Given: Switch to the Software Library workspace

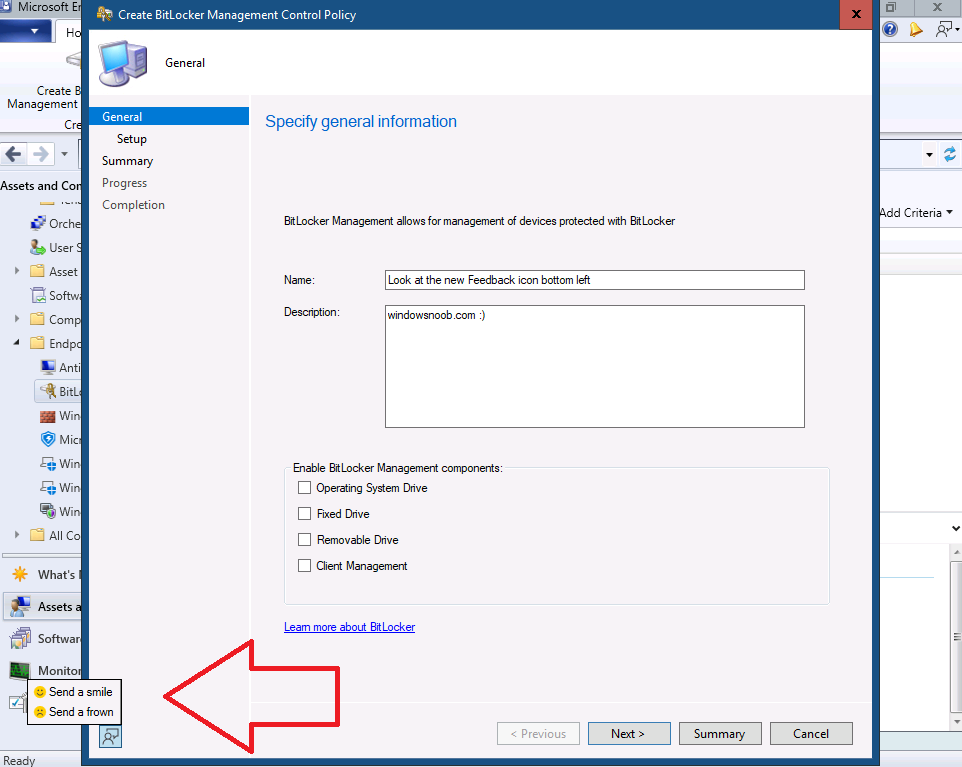Looking at the screenshot, I should 44,638.
